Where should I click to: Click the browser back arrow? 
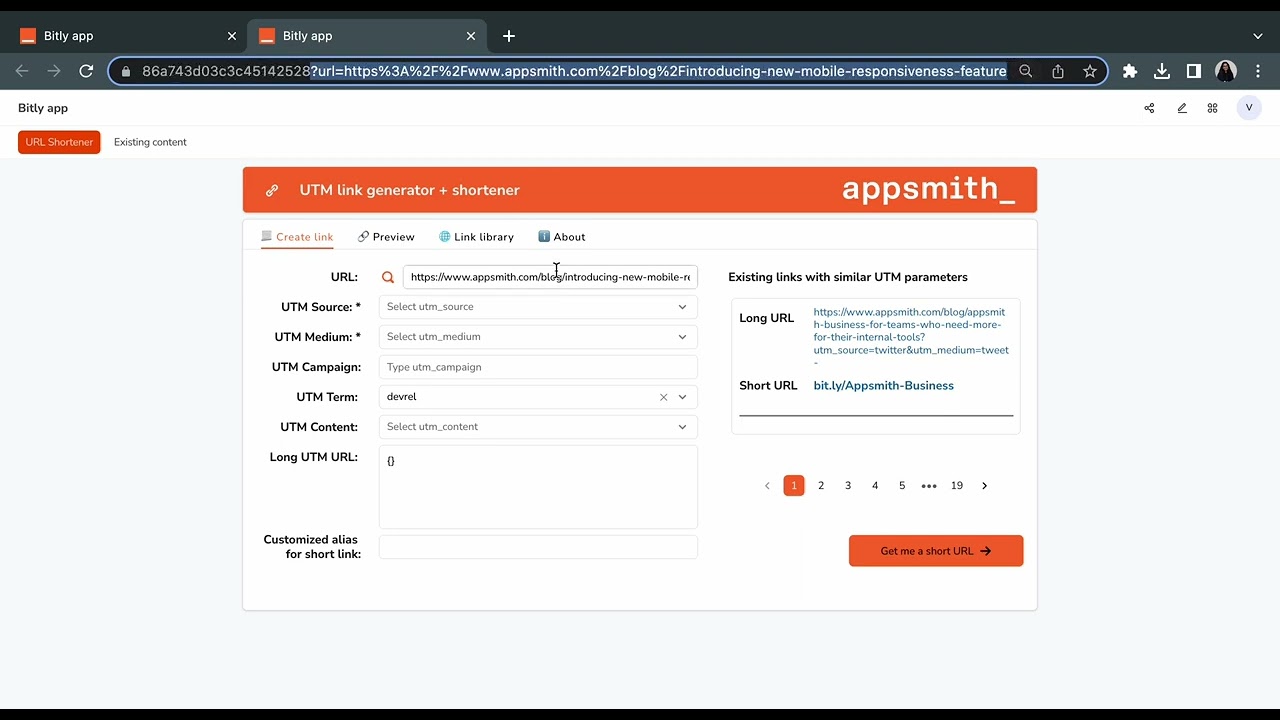coord(22,71)
